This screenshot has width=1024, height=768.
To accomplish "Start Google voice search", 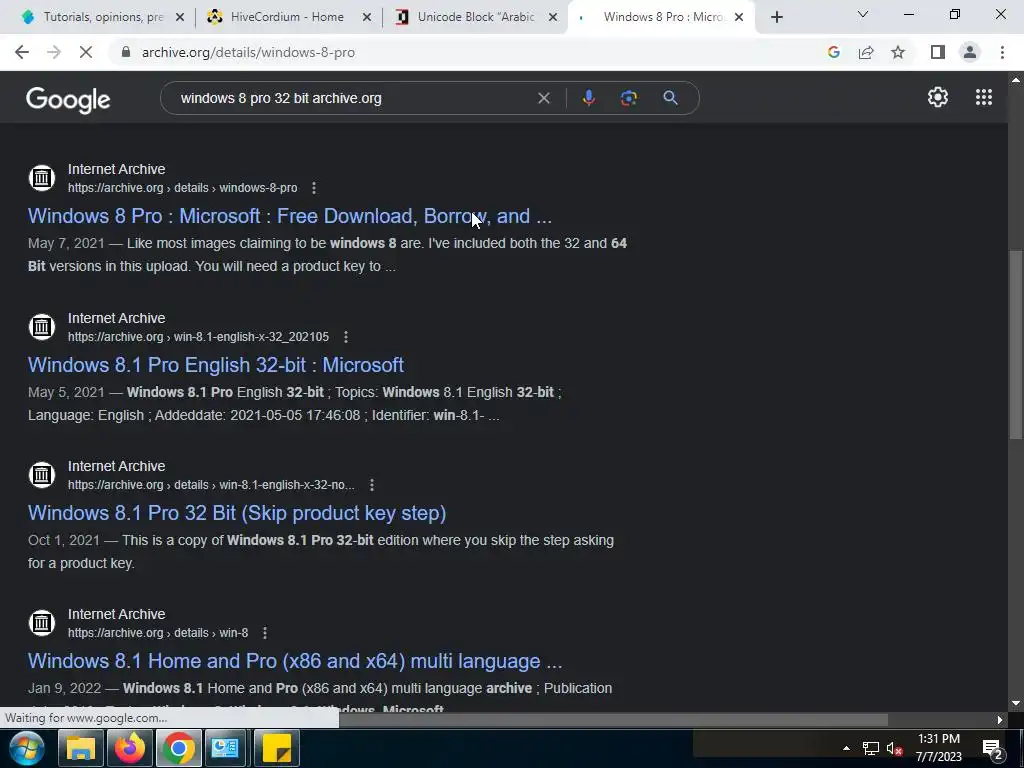I will click(x=588, y=98).
